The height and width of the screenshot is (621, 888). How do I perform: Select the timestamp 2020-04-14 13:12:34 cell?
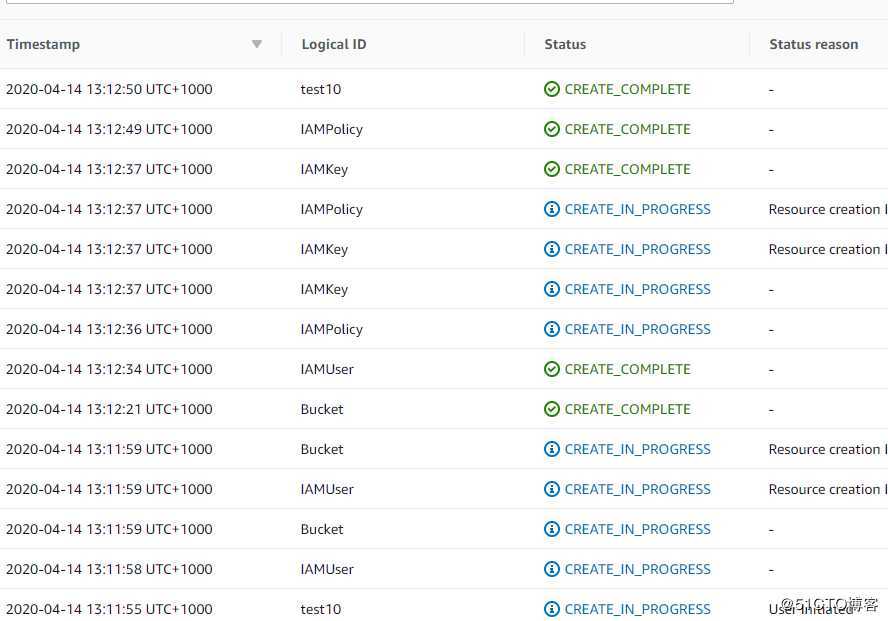pyautogui.click(x=109, y=369)
